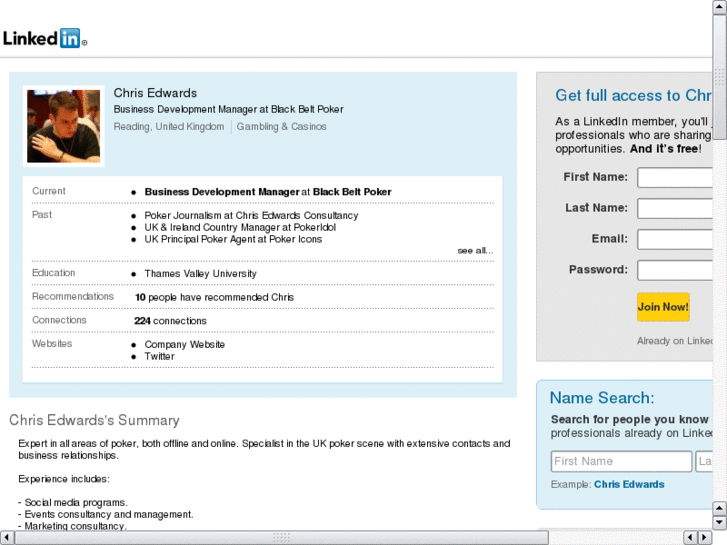Click the scroll up arrow at top right
727x545 pixels.
click(x=719, y=7)
